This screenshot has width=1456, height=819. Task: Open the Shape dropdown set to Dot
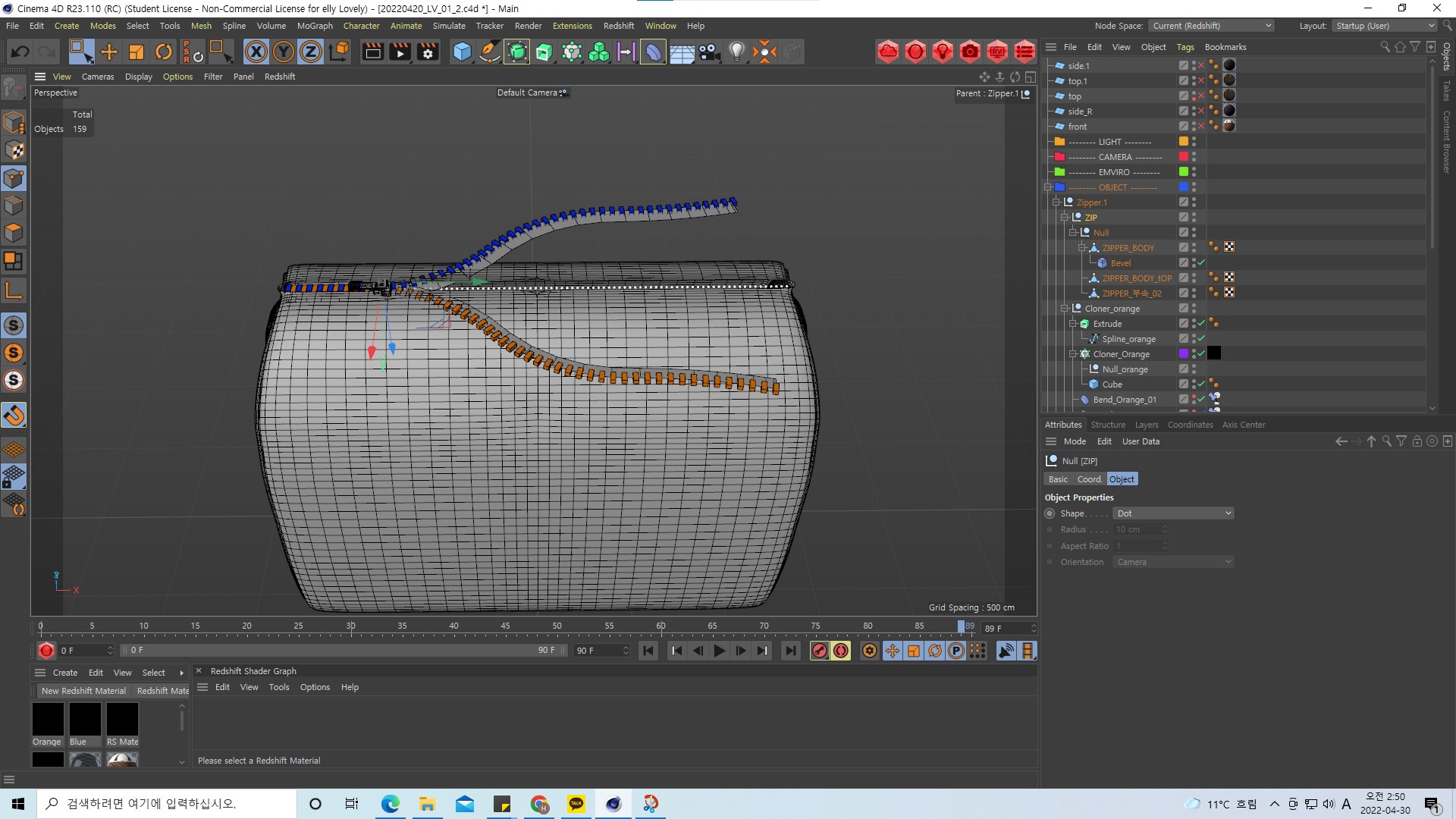click(x=1173, y=513)
